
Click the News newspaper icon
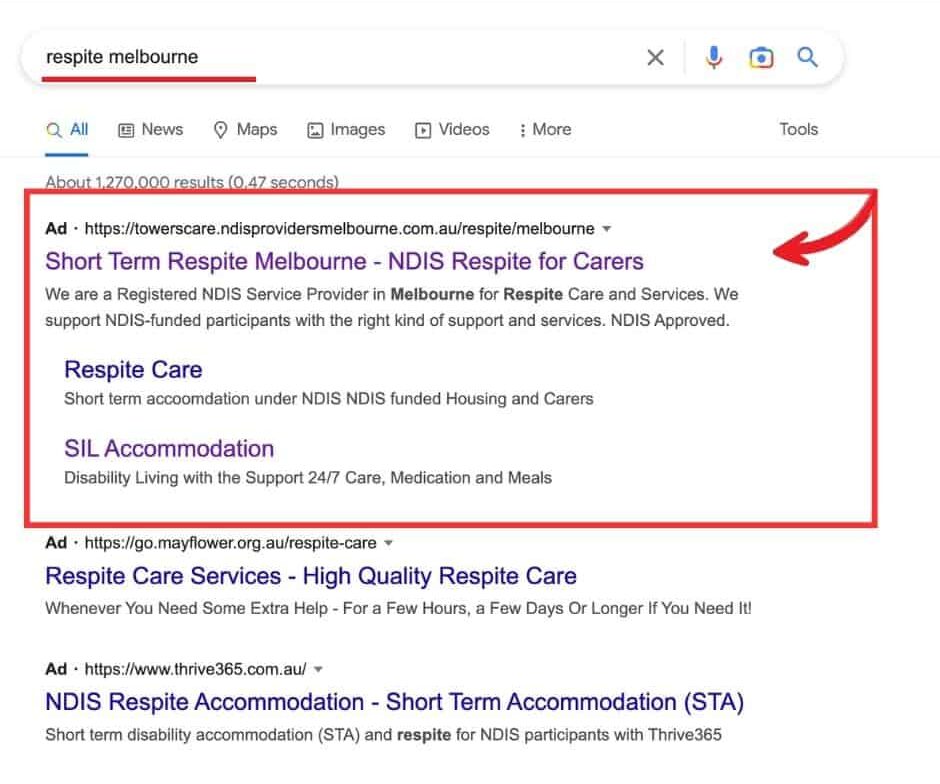pyautogui.click(x=126, y=130)
